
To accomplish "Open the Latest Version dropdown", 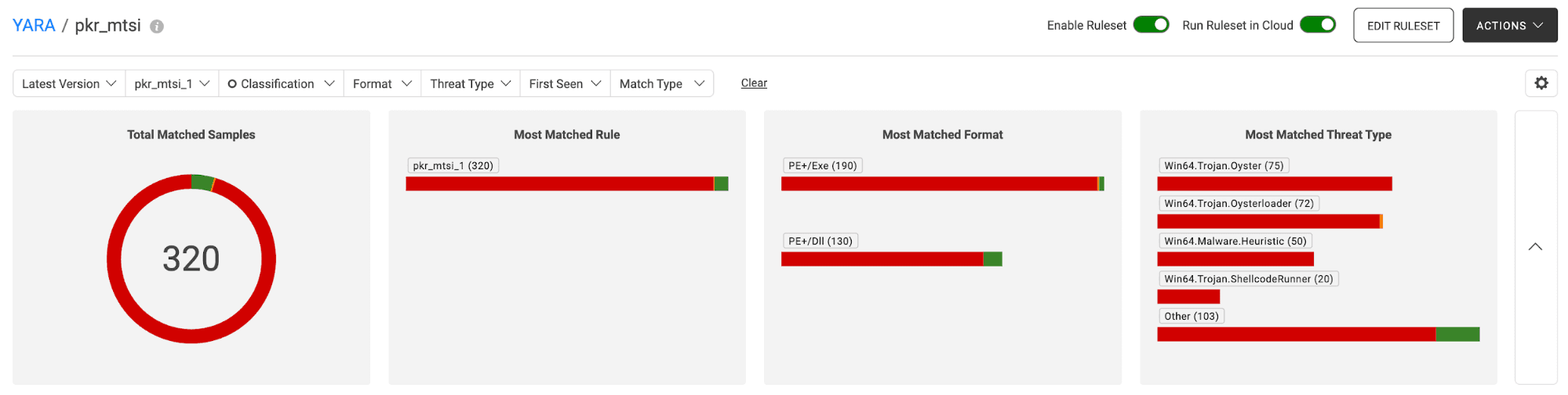I will (x=69, y=84).
